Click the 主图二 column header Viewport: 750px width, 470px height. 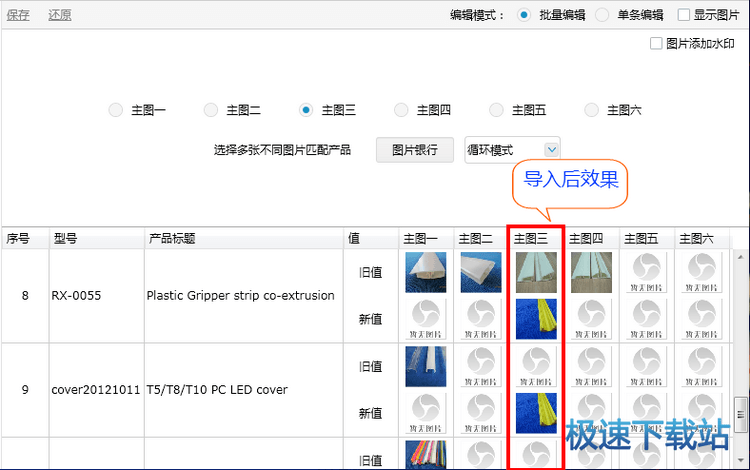(x=481, y=238)
